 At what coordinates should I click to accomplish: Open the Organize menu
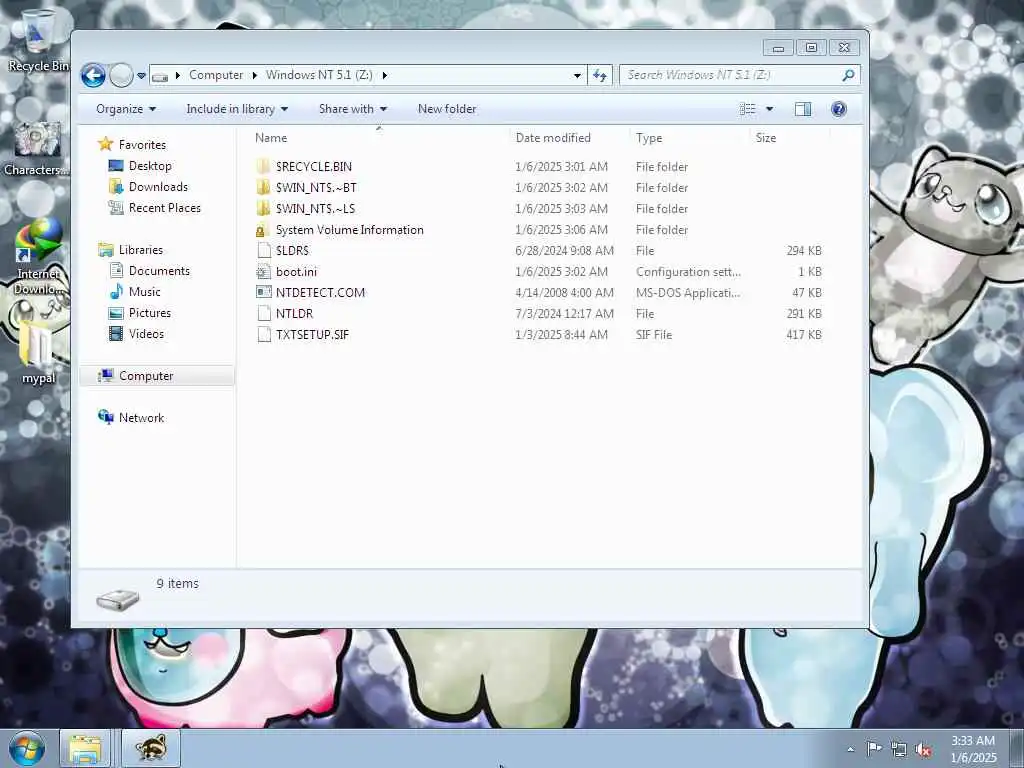click(x=125, y=109)
